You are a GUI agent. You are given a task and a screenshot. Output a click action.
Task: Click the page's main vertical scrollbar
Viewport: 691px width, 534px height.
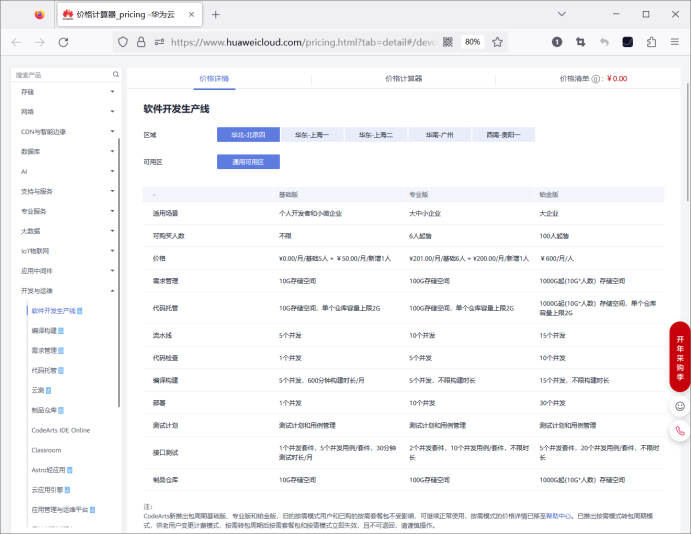click(x=688, y=141)
